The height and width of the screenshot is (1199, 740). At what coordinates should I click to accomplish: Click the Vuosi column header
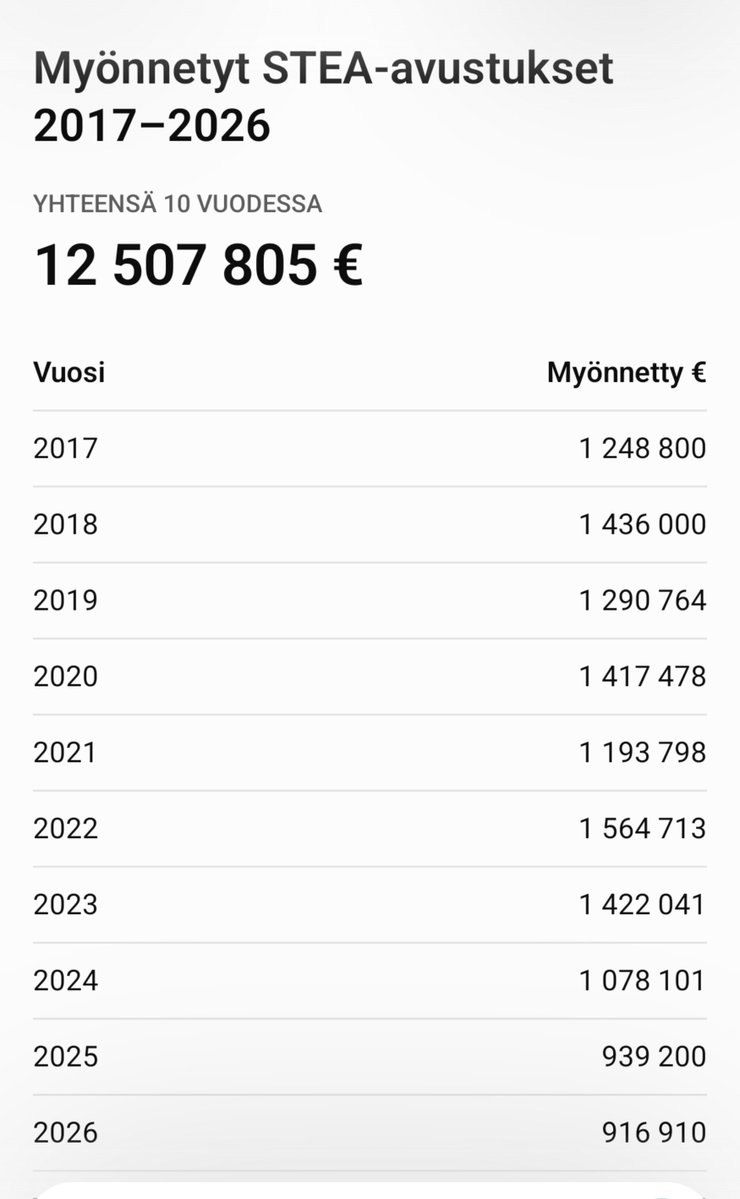click(x=69, y=372)
